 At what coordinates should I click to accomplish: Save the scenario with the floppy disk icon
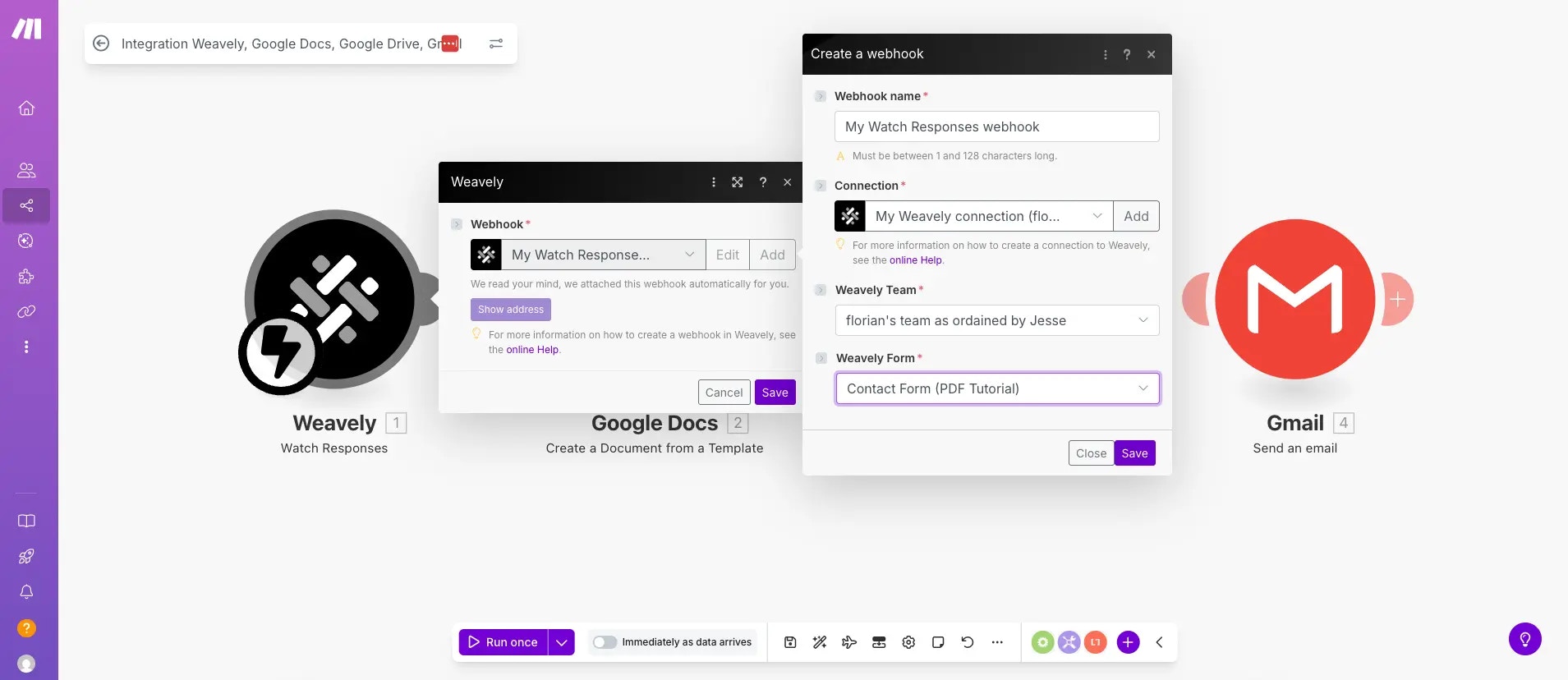790,642
